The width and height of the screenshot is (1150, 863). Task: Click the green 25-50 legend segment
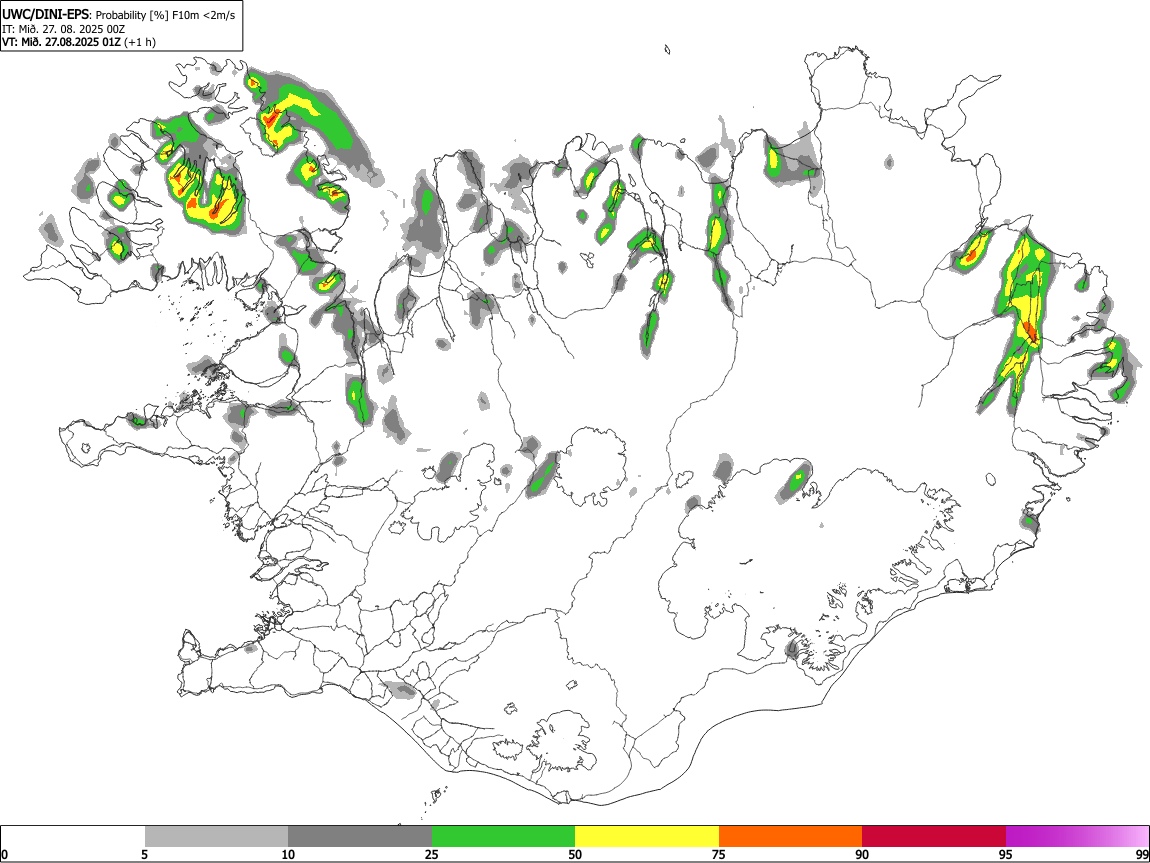(503, 836)
